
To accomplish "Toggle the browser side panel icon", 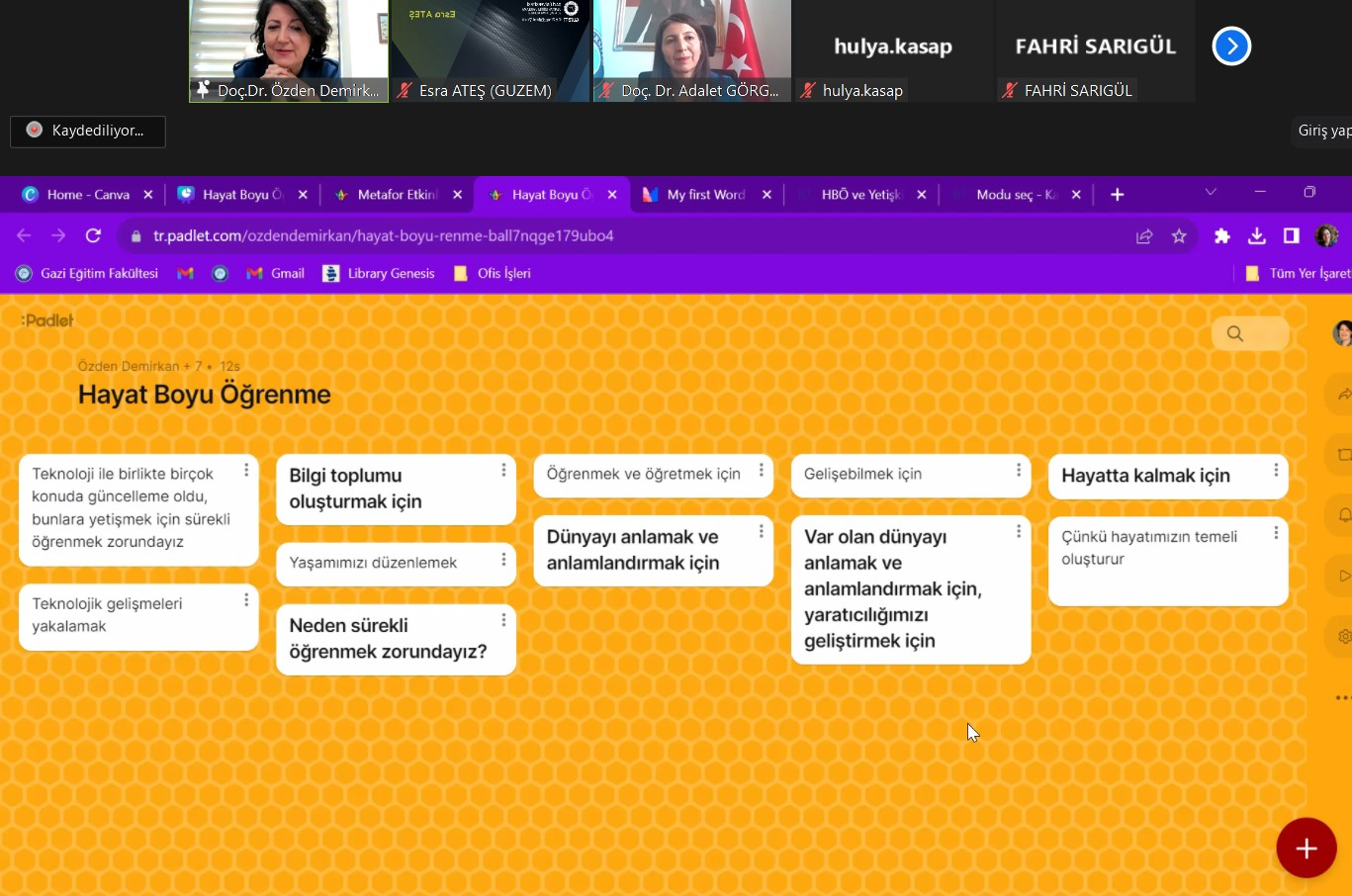I will point(1291,236).
